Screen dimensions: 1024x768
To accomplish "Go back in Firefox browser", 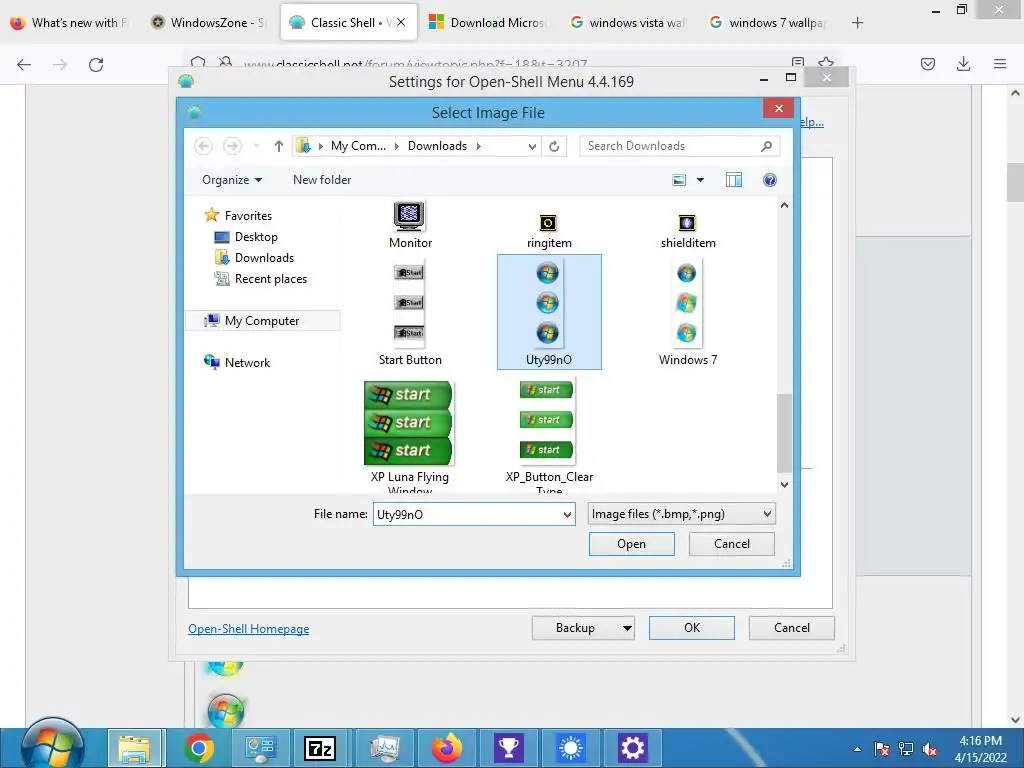I will coord(24,64).
